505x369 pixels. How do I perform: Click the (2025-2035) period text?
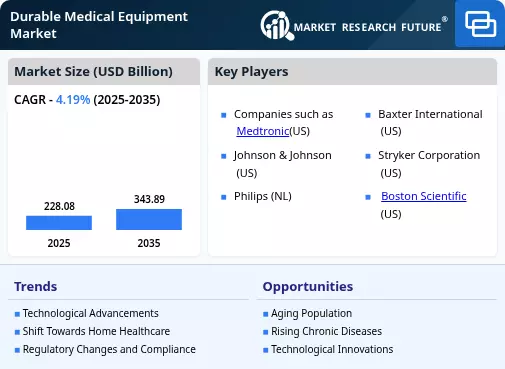click(x=127, y=100)
